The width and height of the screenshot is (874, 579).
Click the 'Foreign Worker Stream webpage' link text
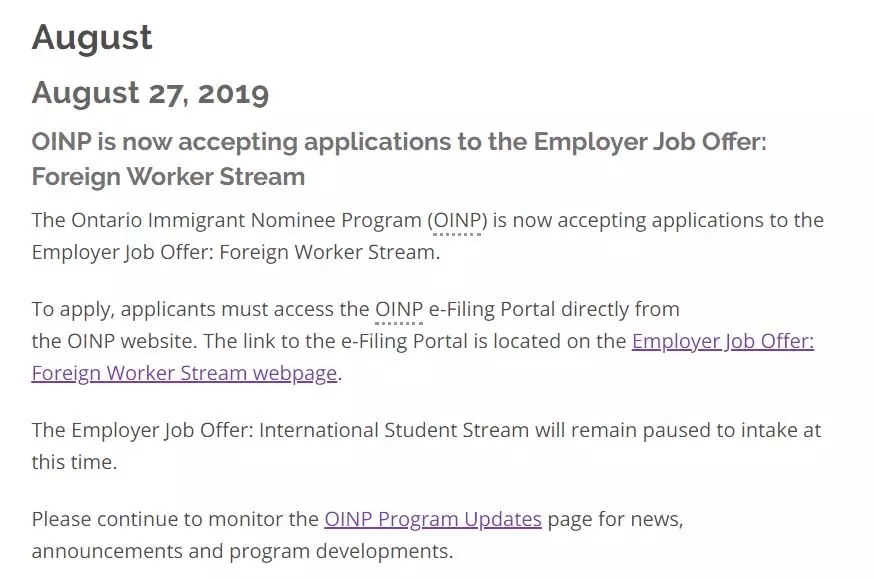tap(184, 373)
